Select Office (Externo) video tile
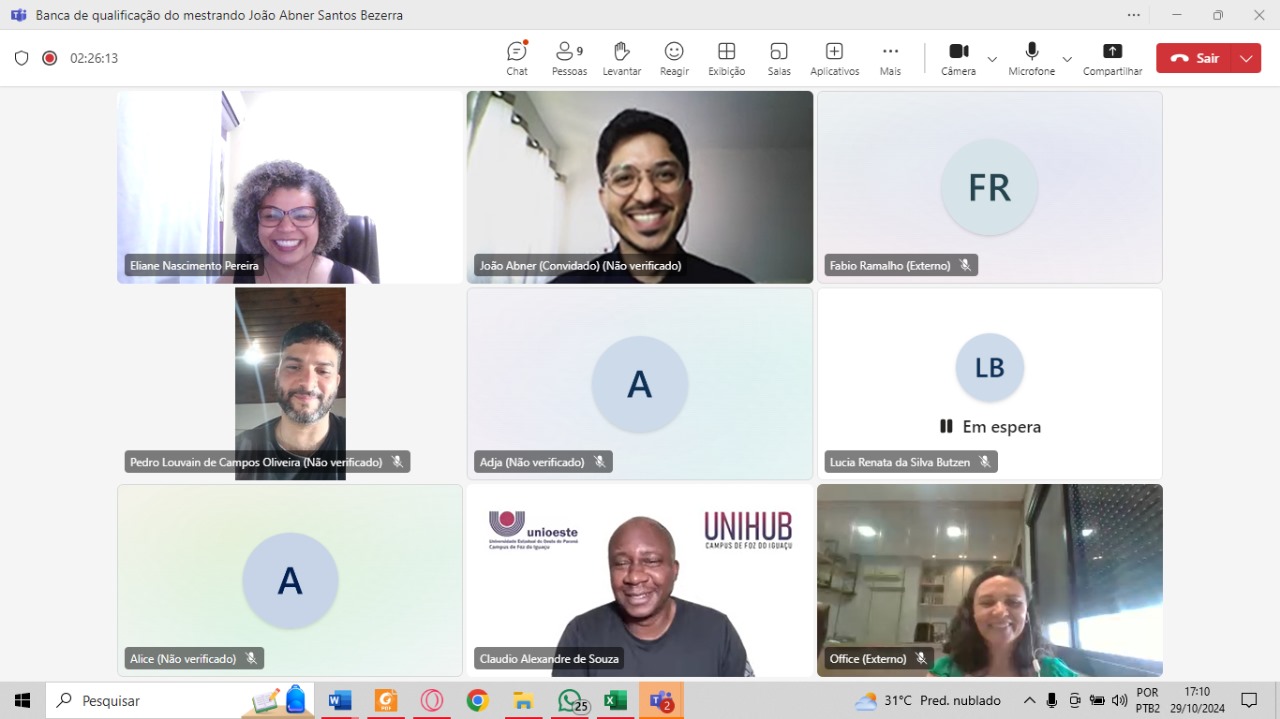 coord(990,580)
